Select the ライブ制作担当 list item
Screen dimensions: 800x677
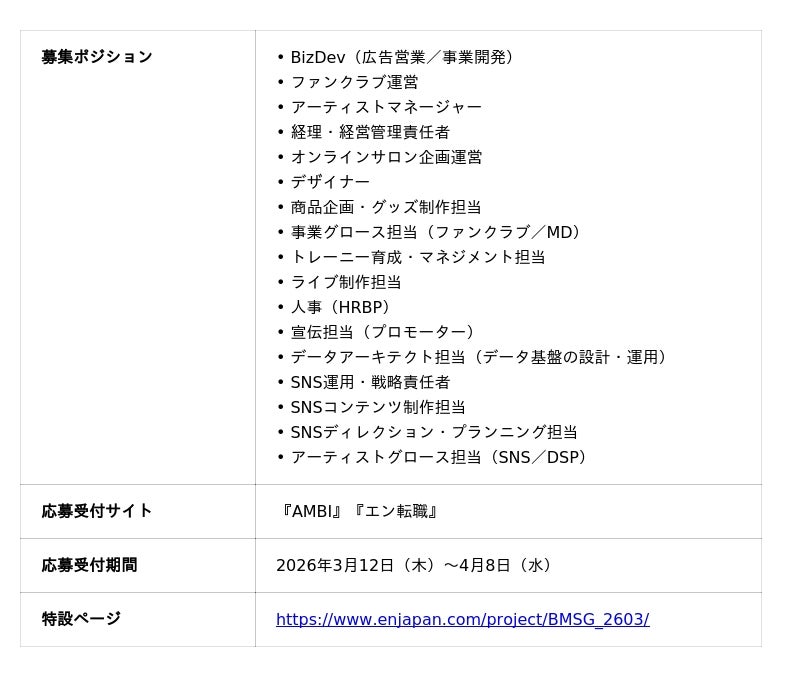tap(346, 282)
